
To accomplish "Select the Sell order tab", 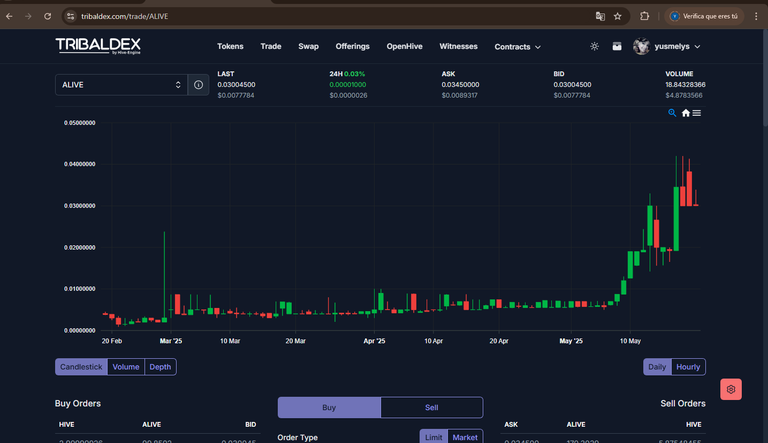I will (432, 407).
